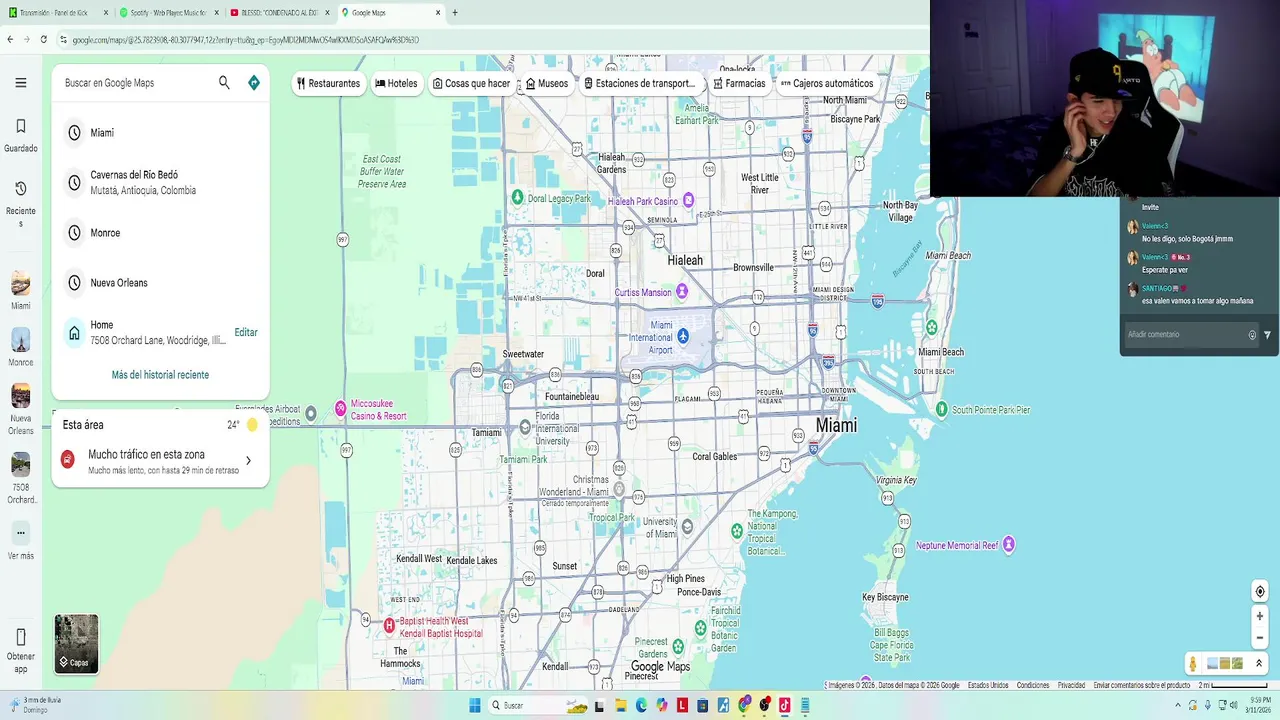Click the Street View pegman icon
This screenshot has width=1280, height=720.
[1193, 664]
